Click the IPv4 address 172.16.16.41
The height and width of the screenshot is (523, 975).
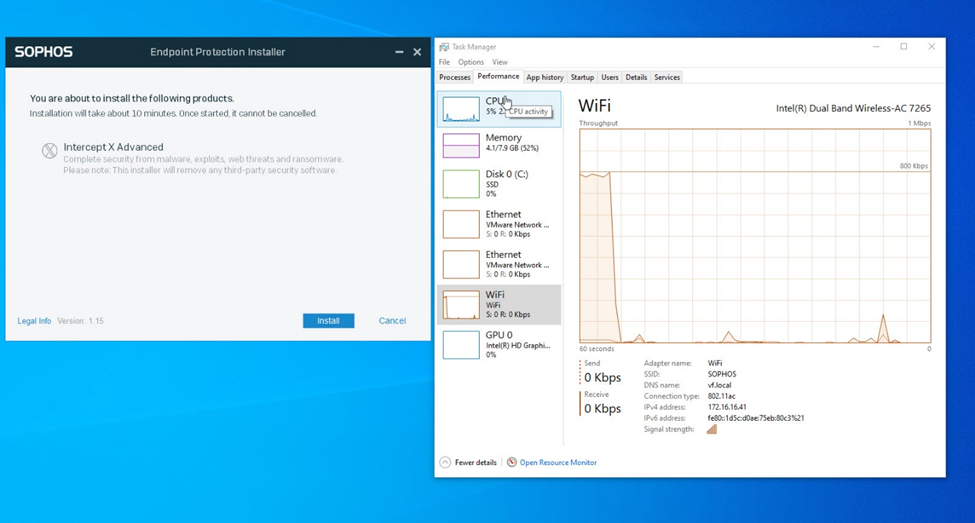click(x=727, y=407)
